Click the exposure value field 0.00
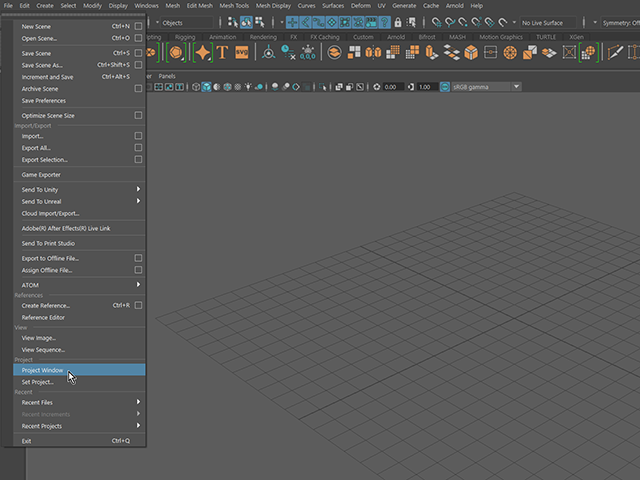The width and height of the screenshot is (640, 480). coord(393,87)
